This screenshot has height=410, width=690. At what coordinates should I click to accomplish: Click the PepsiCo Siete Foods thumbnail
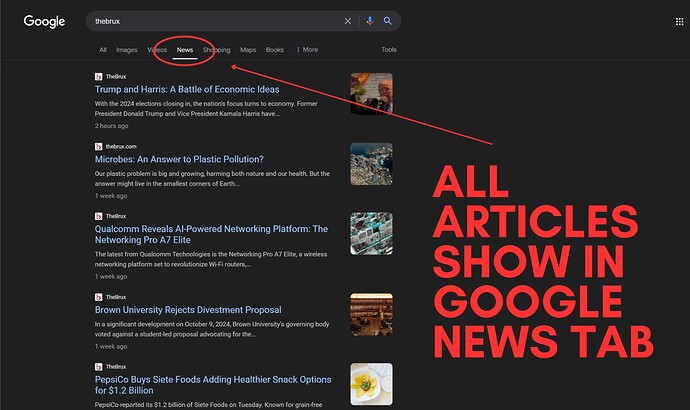[x=371, y=384]
